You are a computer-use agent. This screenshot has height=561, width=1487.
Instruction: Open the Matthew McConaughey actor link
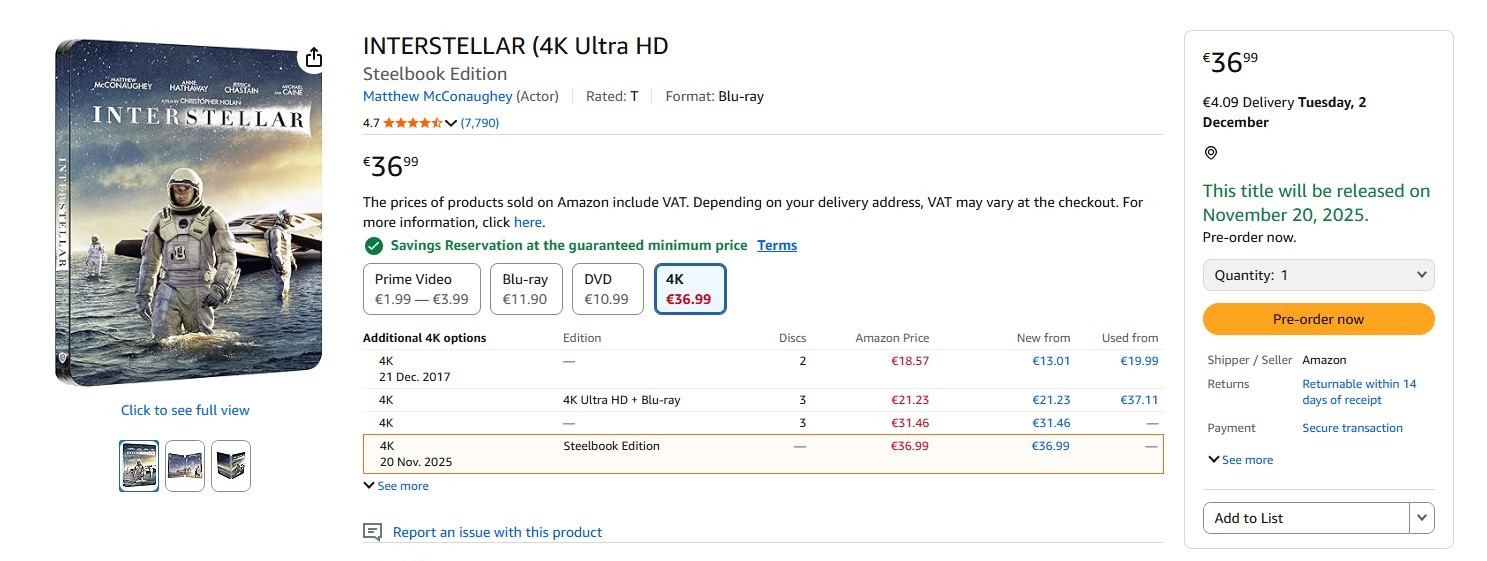click(437, 97)
